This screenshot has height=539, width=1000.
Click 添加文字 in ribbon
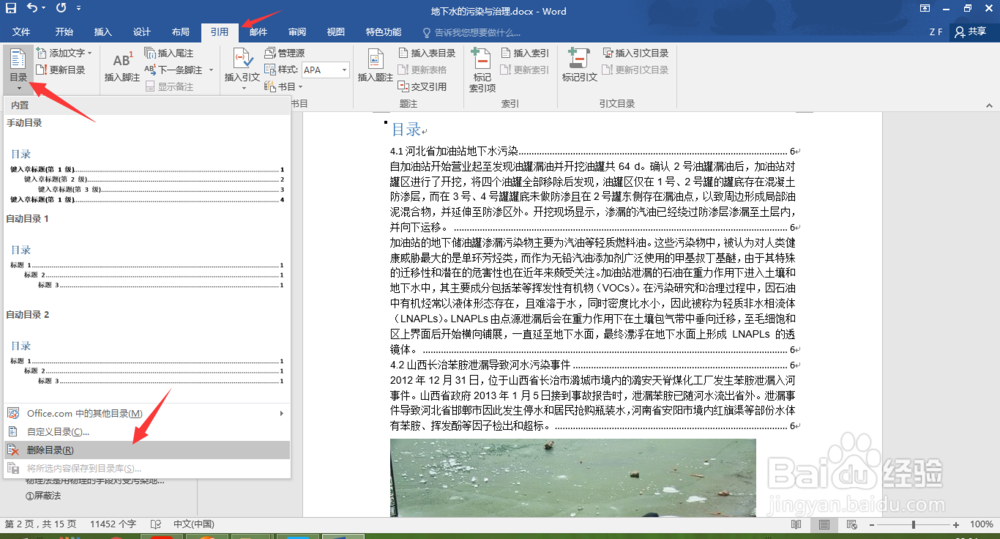(64, 53)
